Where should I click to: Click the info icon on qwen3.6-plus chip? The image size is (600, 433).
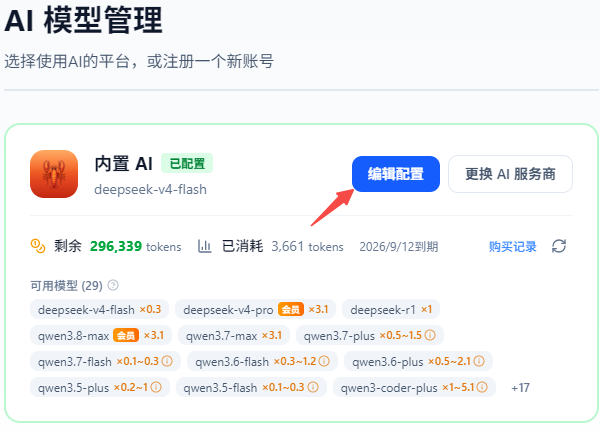pos(479,361)
